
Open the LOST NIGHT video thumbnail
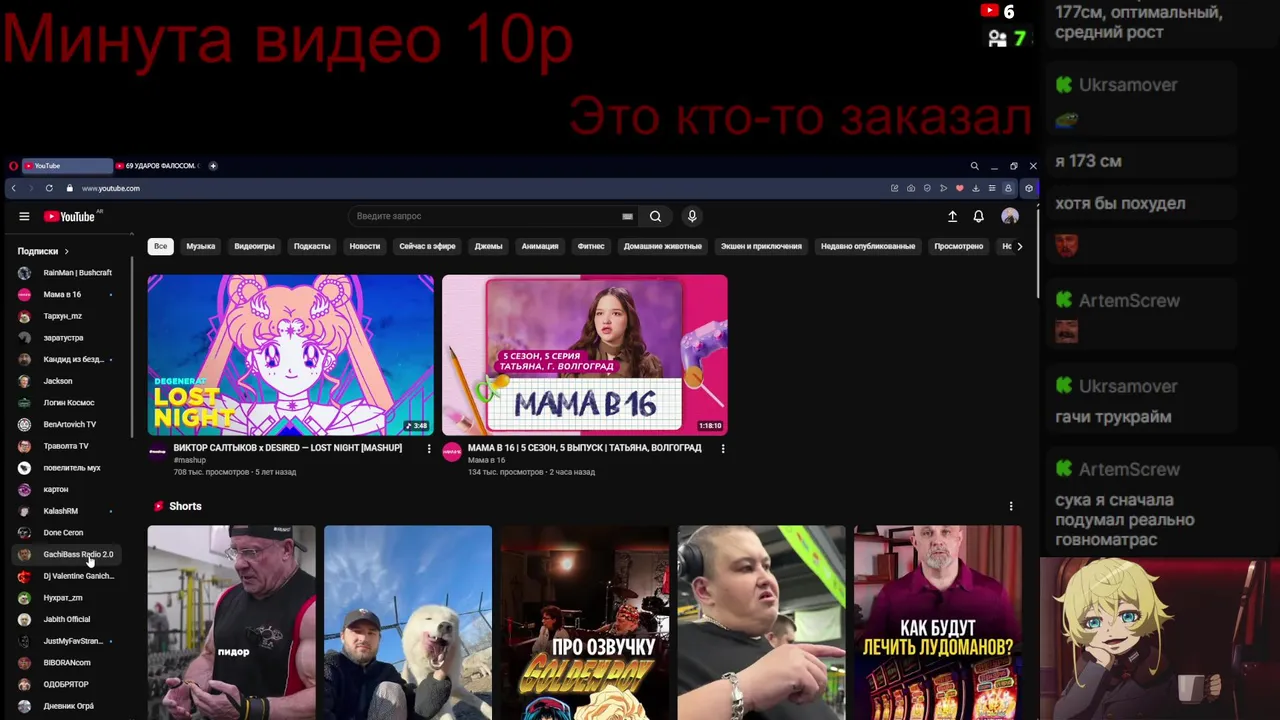click(290, 355)
